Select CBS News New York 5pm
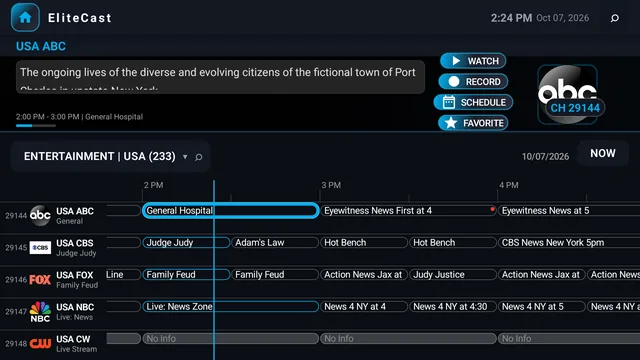The height and width of the screenshot is (360, 640). [x=569, y=242]
